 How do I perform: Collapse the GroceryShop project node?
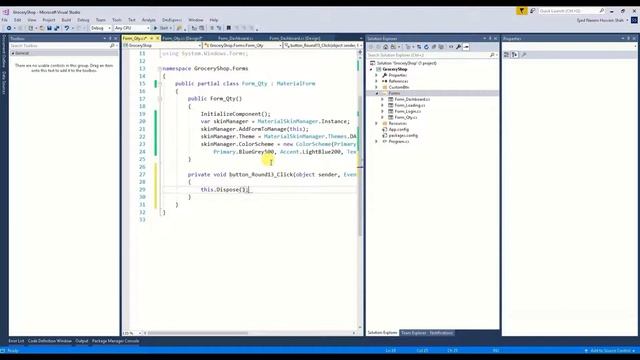coord(371,69)
